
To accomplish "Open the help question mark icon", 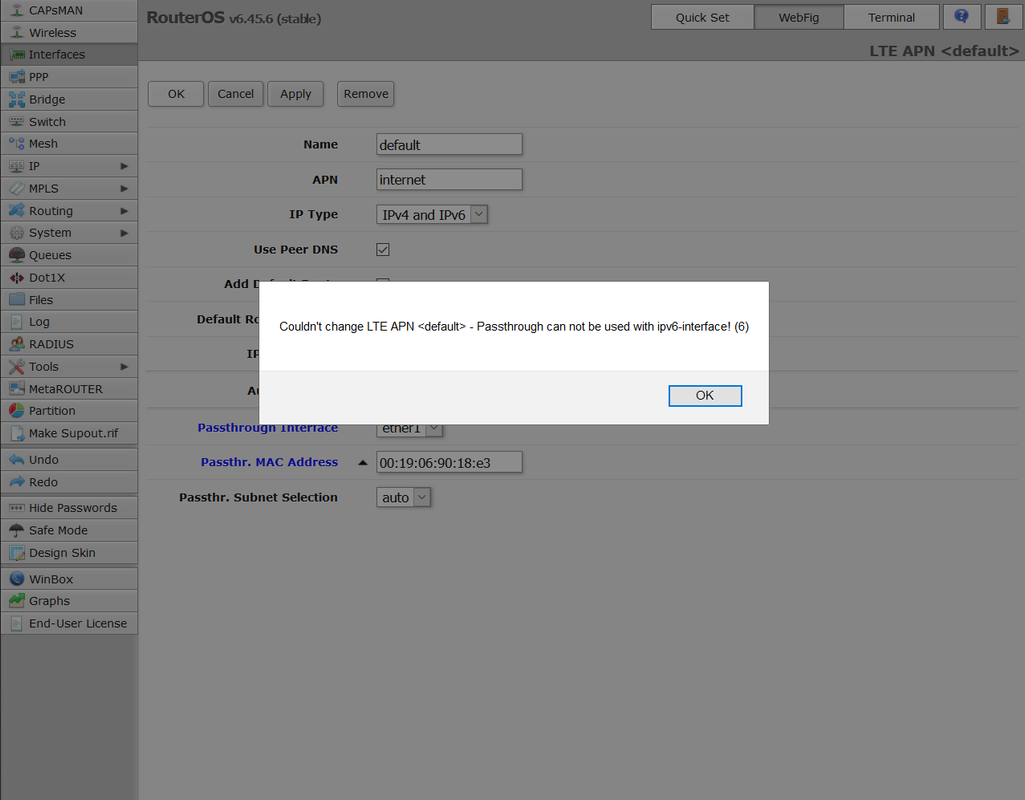I will pos(962,17).
